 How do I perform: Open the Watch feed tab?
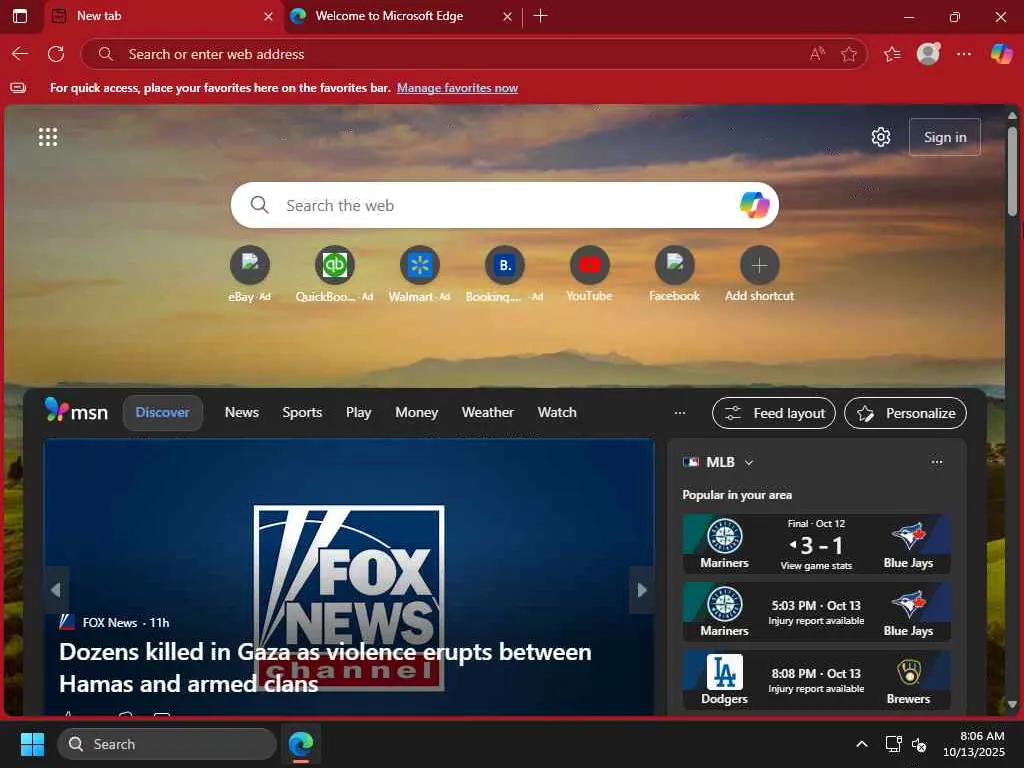pos(556,413)
